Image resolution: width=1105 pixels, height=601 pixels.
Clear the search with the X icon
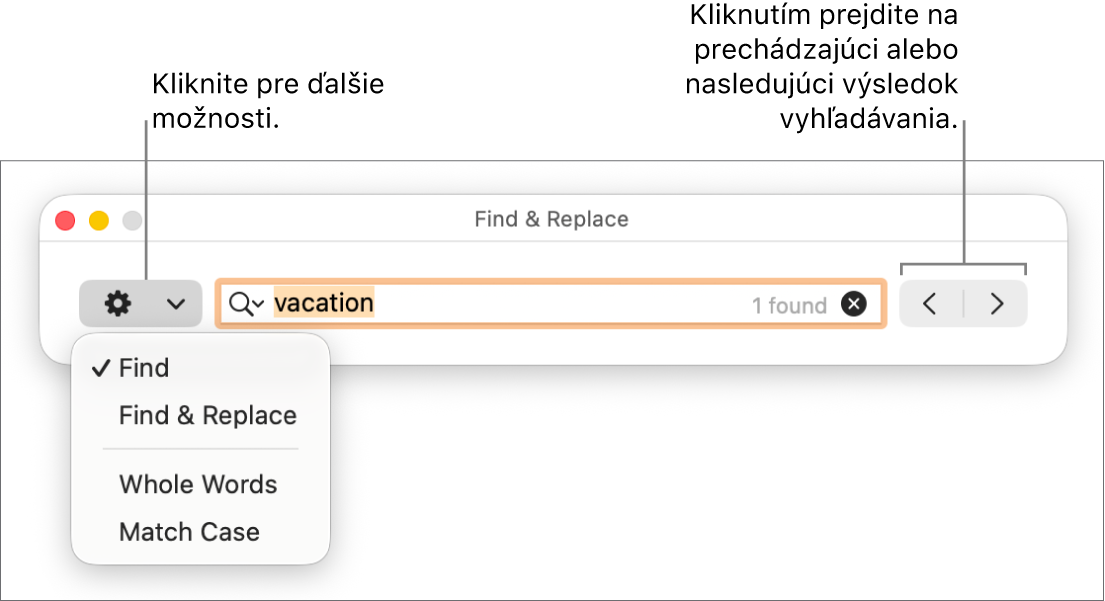(x=853, y=304)
